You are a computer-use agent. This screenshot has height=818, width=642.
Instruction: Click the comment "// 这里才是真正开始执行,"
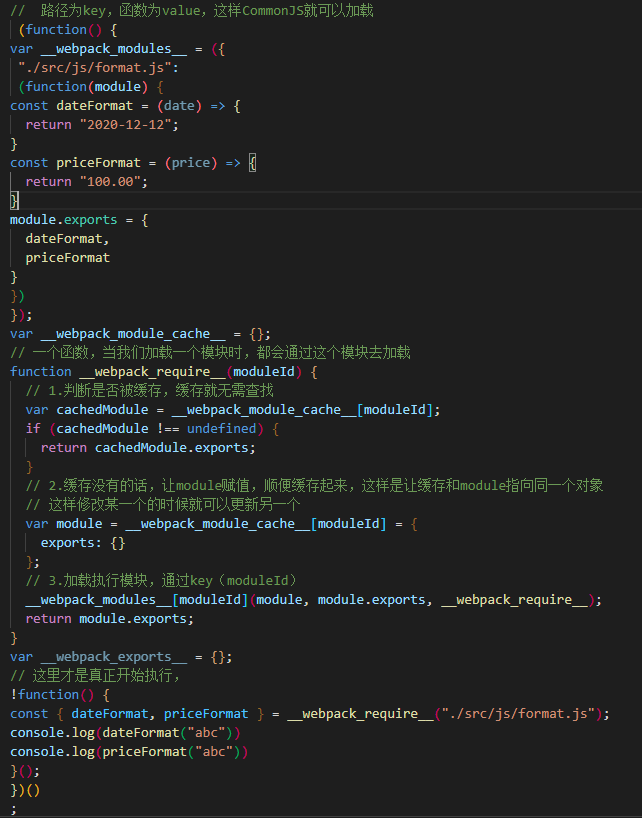click(95, 676)
